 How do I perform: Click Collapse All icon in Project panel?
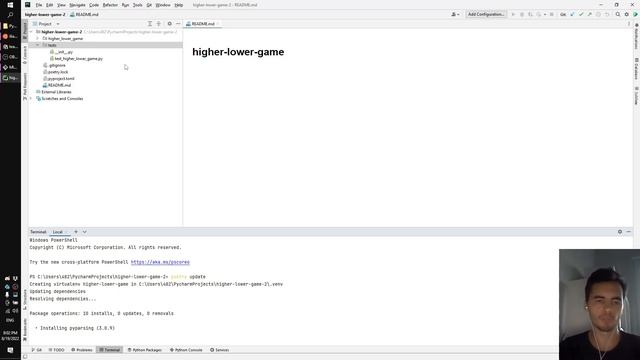click(159, 24)
